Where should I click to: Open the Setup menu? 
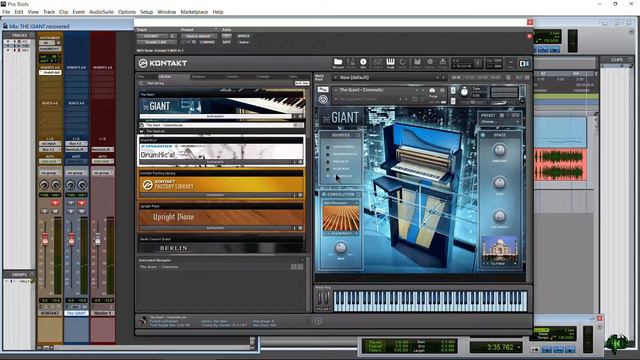(147, 12)
